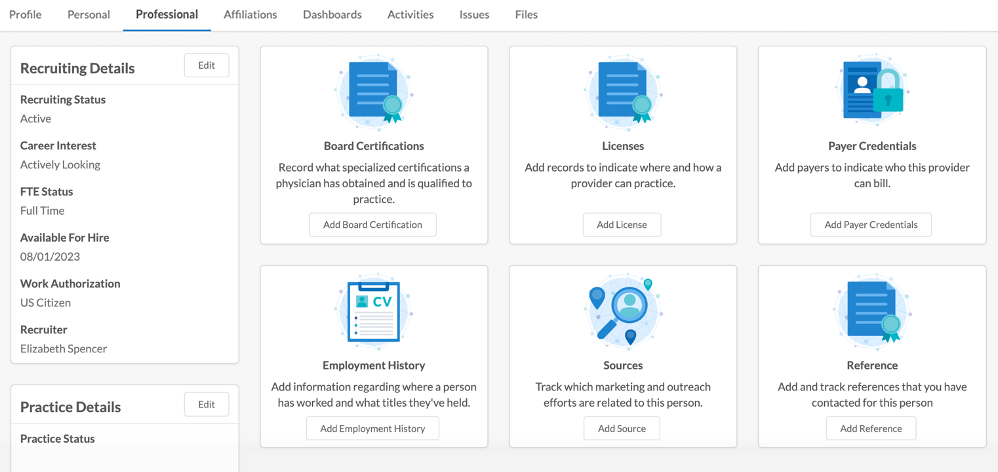Click the Reference card title
The image size is (998, 472).
(x=872, y=365)
